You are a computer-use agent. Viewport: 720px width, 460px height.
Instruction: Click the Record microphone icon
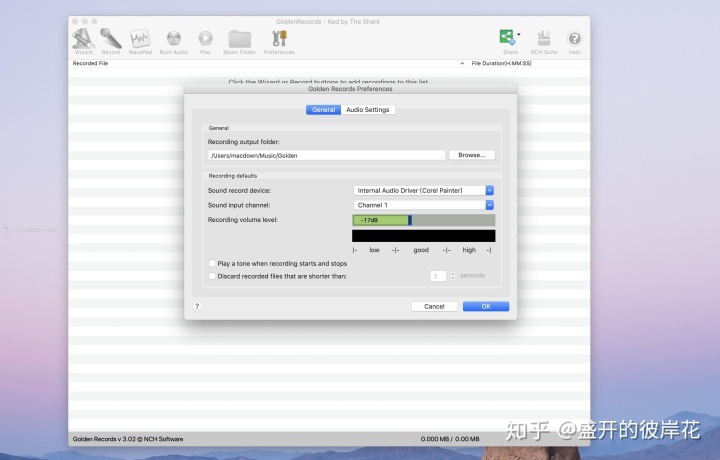pyautogui.click(x=111, y=41)
